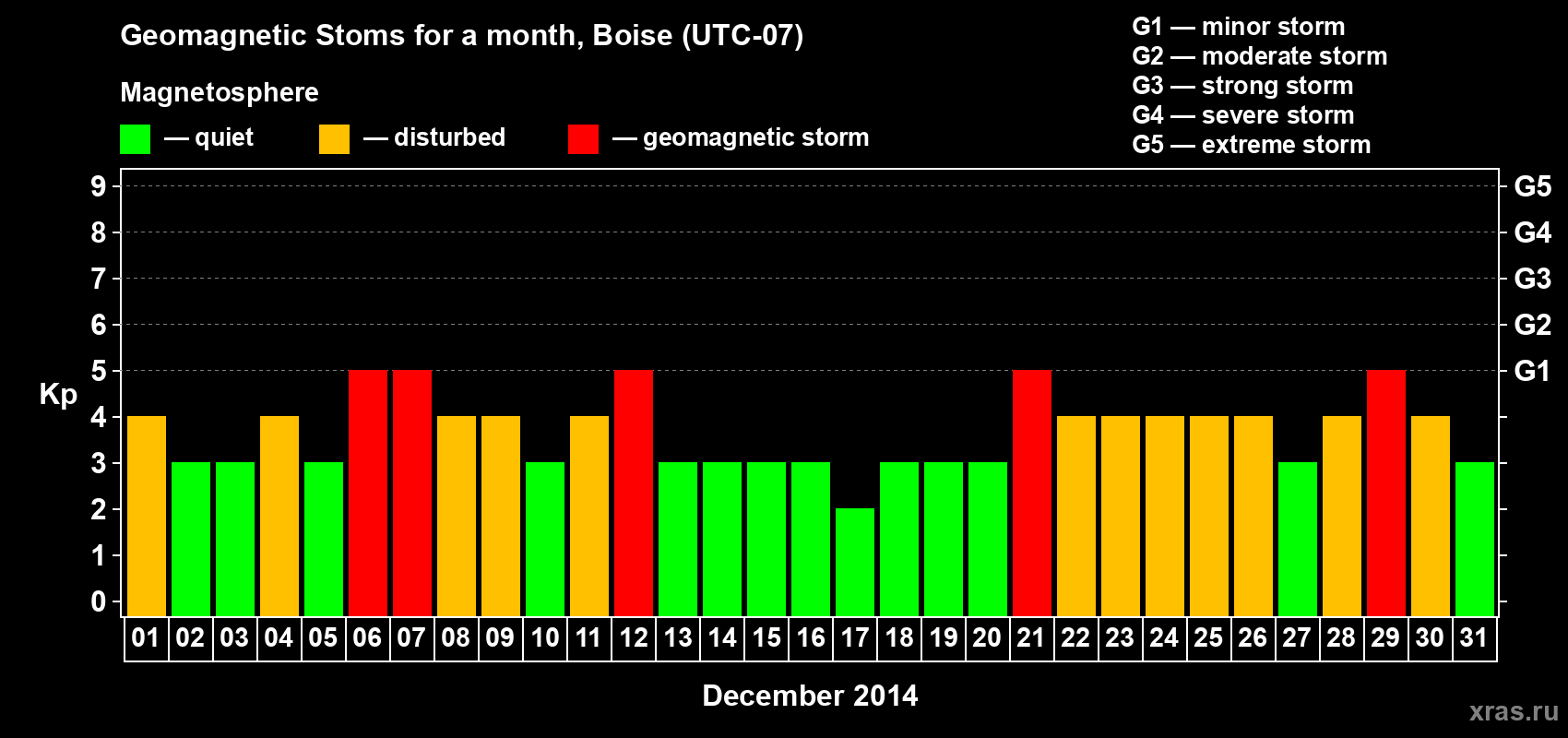
Task: Click the green bar for day 31
Action: click(1475, 539)
